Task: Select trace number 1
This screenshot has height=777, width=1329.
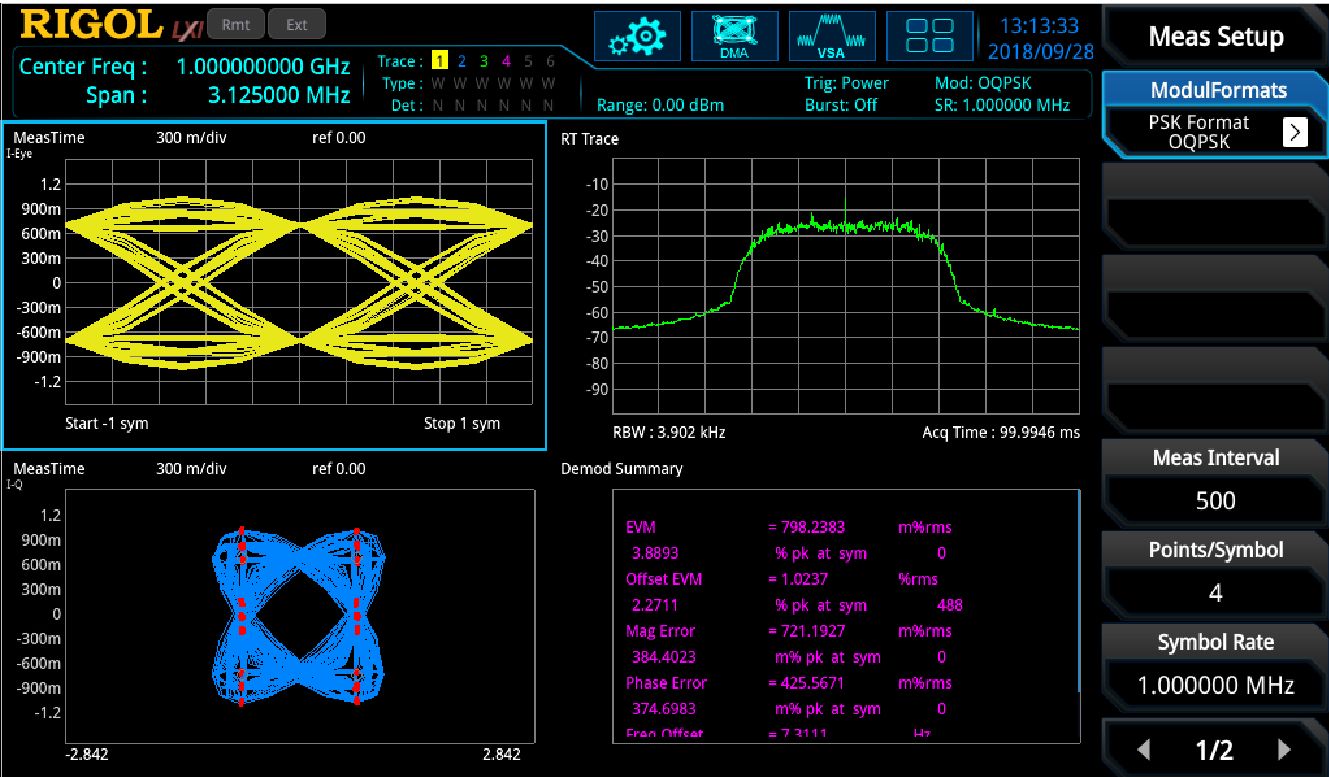Action: pyautogui.click(x=438, y=62)
